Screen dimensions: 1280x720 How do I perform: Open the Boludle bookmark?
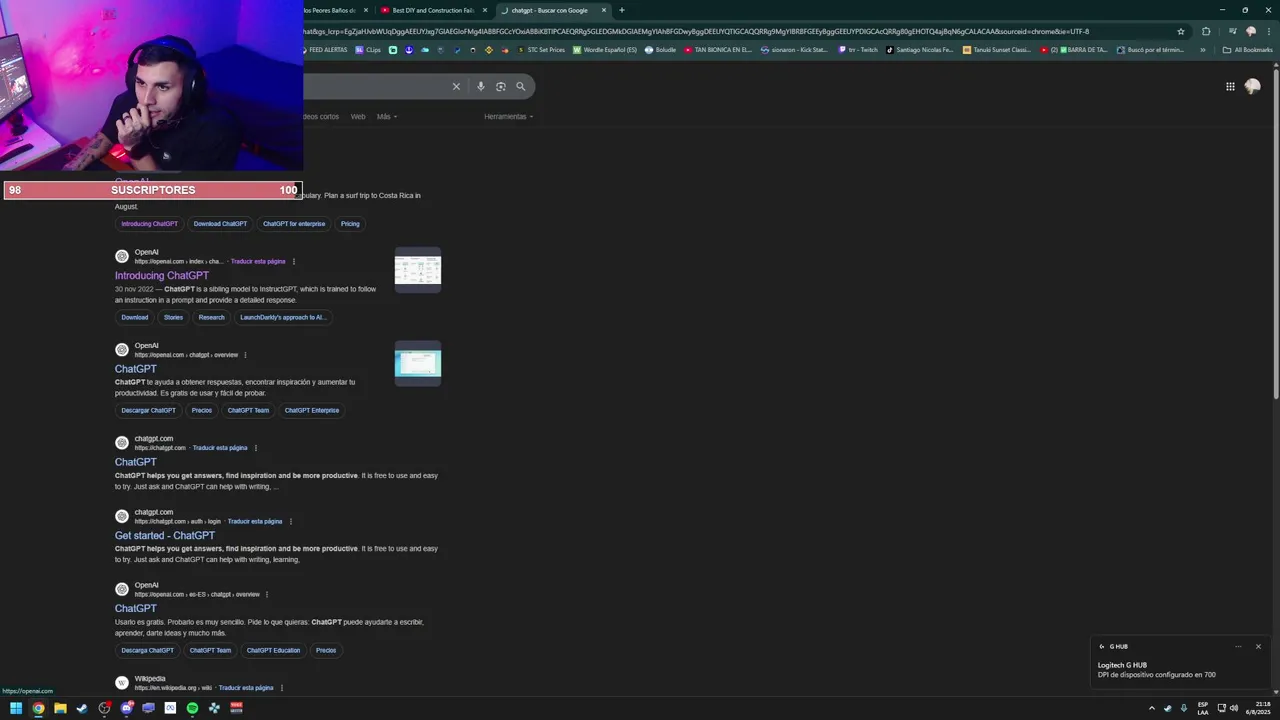(x=661, y=50)
